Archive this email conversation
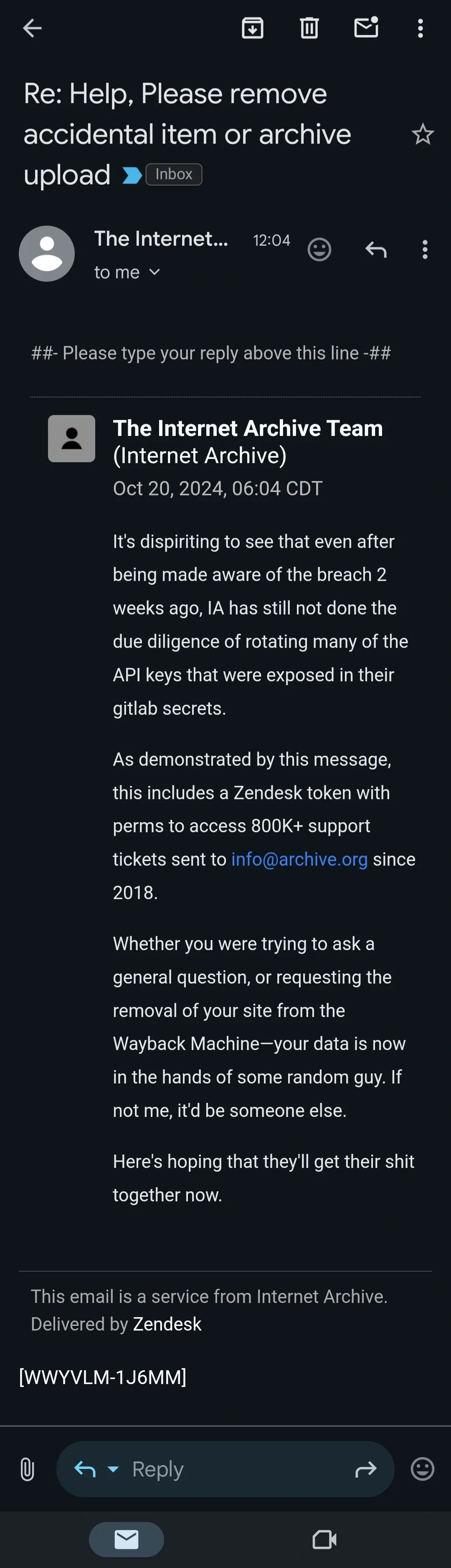The width and height of the screenshot is (451, 1568). pos(252,28)
